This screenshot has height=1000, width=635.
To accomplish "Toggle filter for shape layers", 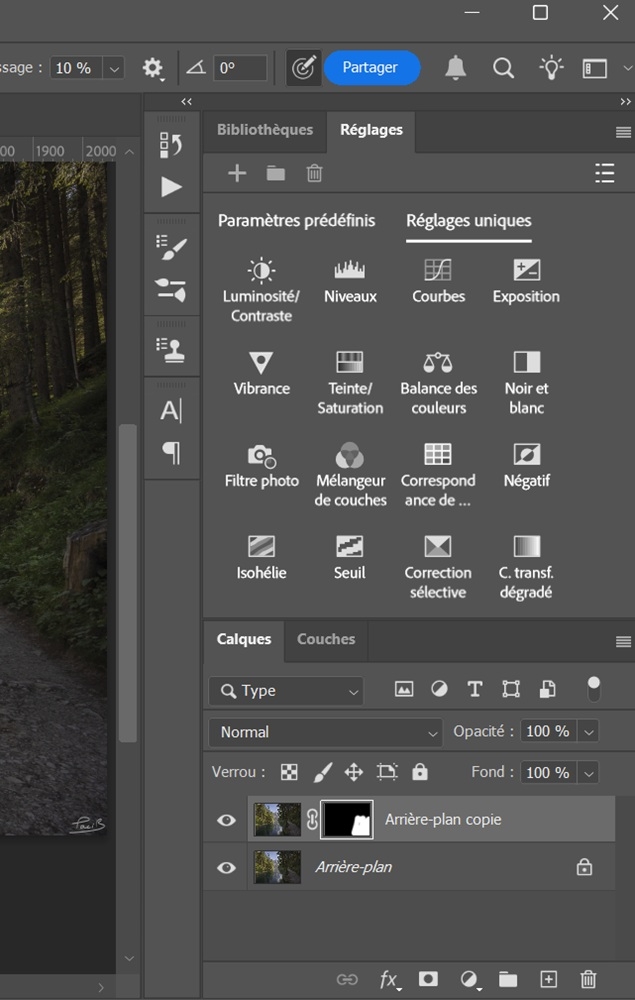I will coord(511,689).
